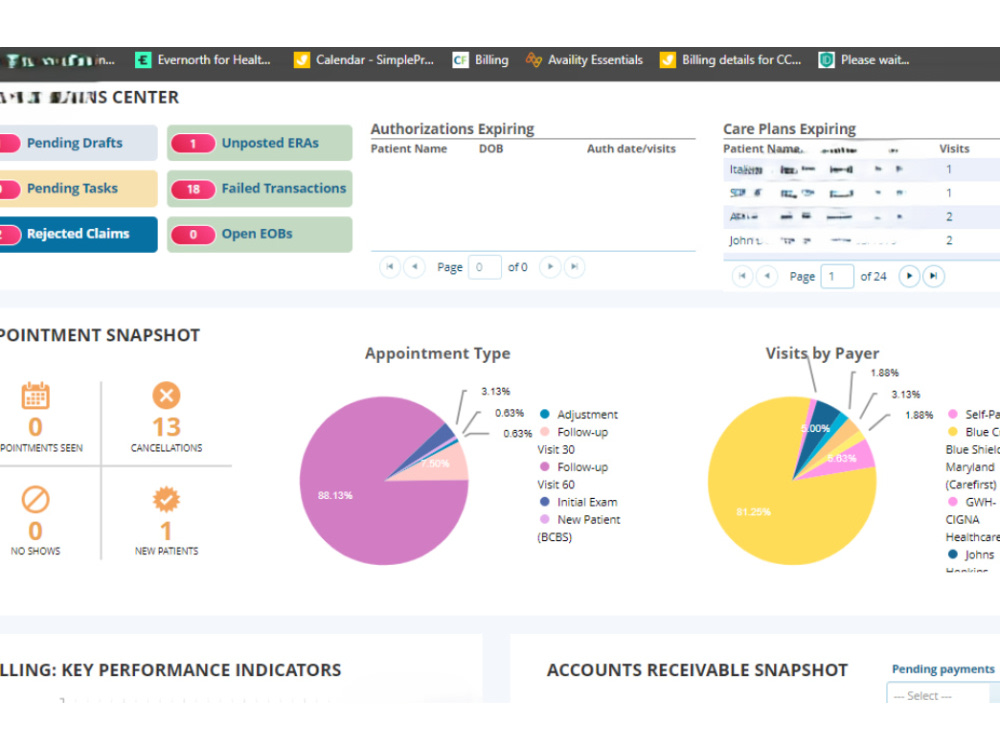
Task: Open the Billing bookmark
Action: click(x=480, y=60)
